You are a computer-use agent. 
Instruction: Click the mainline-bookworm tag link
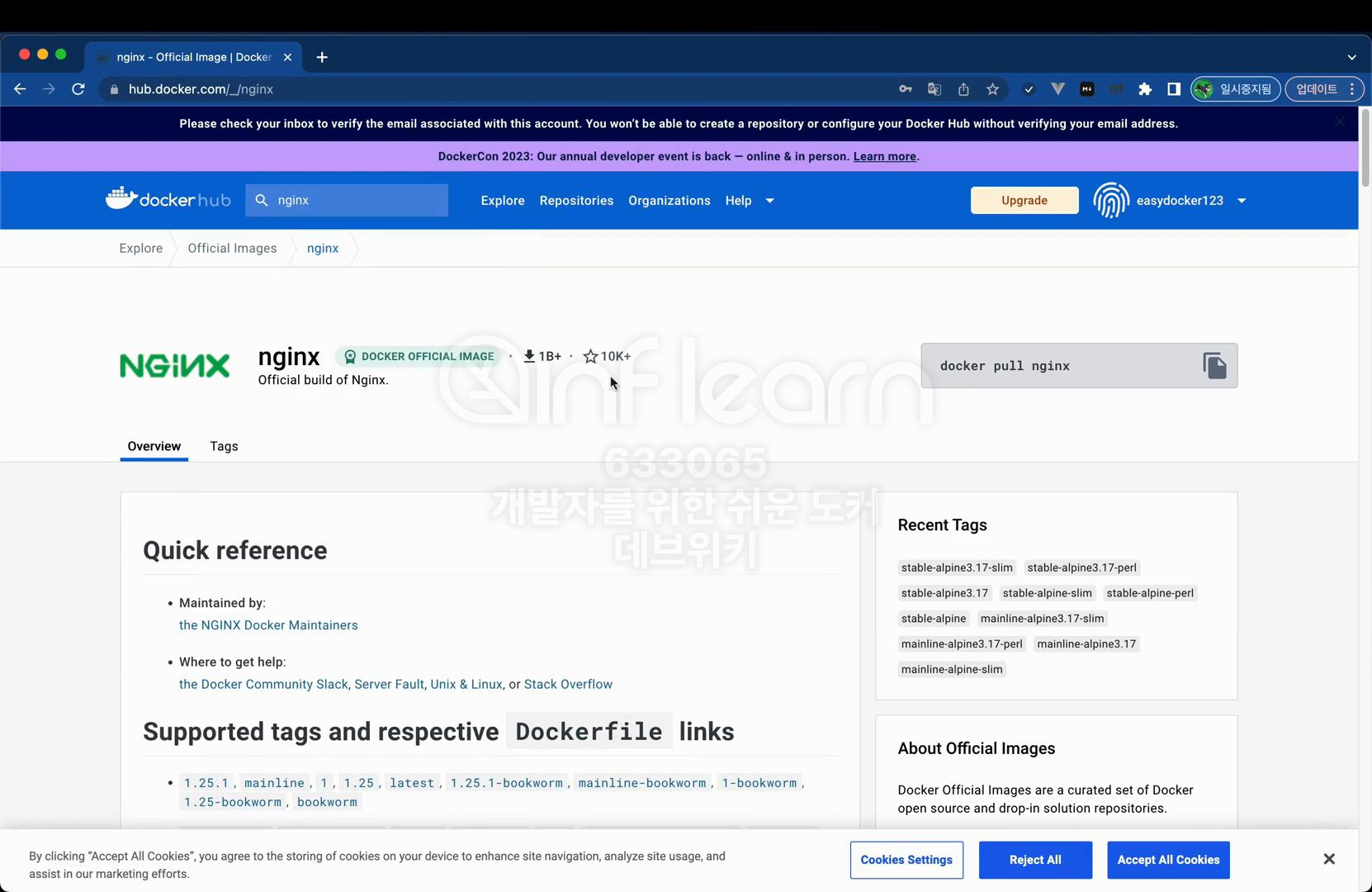(x=642, y=783)
